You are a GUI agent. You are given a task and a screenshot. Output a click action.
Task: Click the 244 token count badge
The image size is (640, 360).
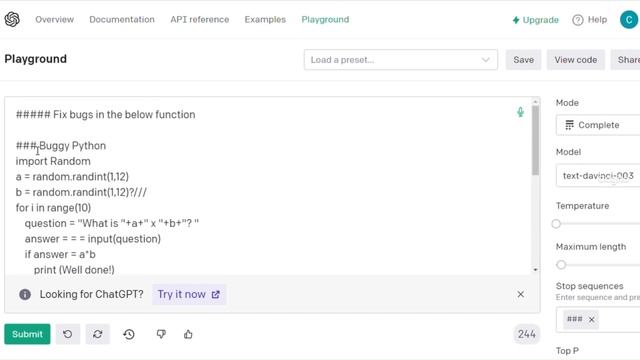(x=527, y=334)
